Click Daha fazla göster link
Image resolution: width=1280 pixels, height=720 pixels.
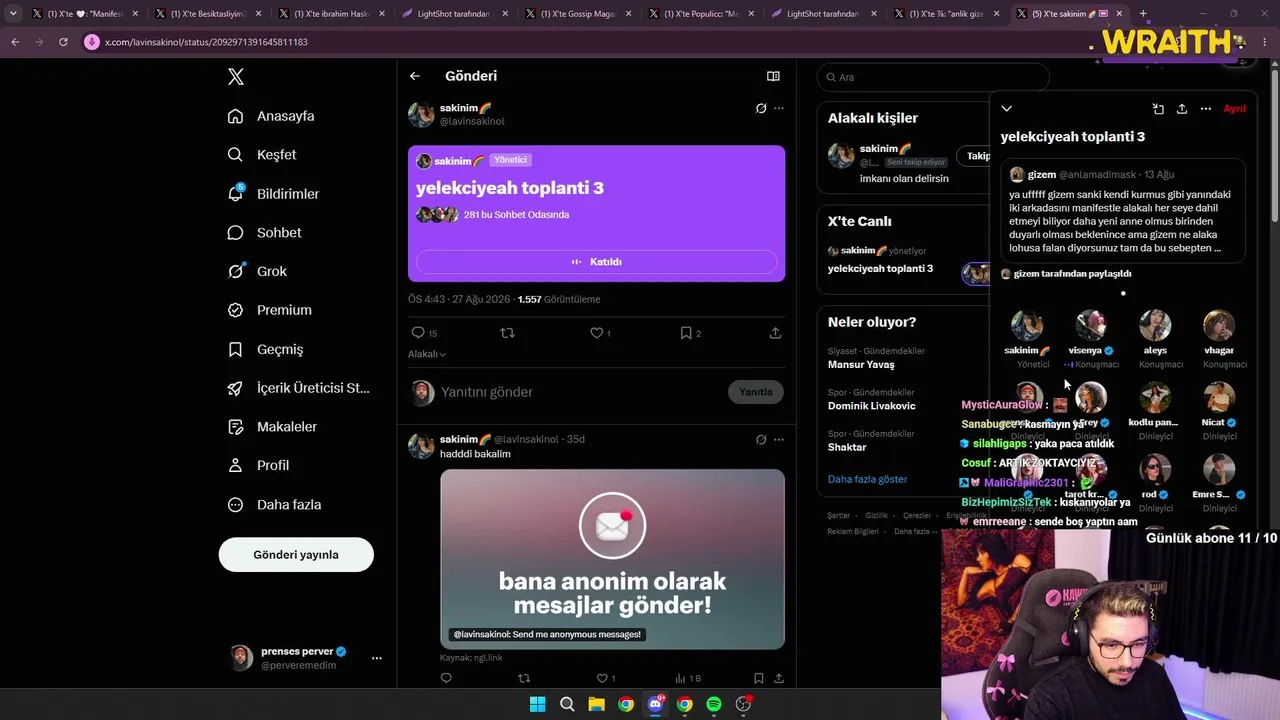867,479
